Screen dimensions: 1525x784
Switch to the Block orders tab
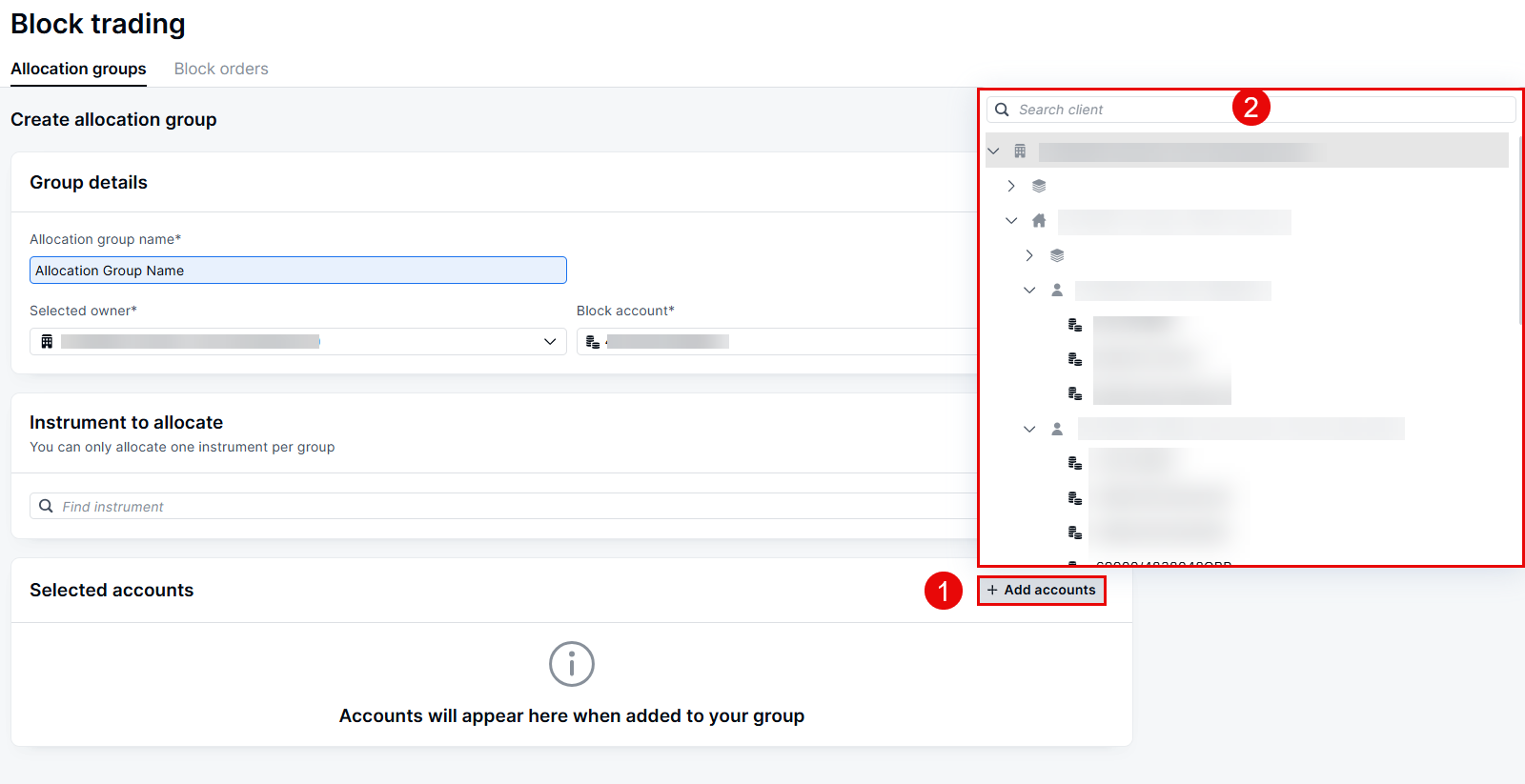tap(221, 69)
